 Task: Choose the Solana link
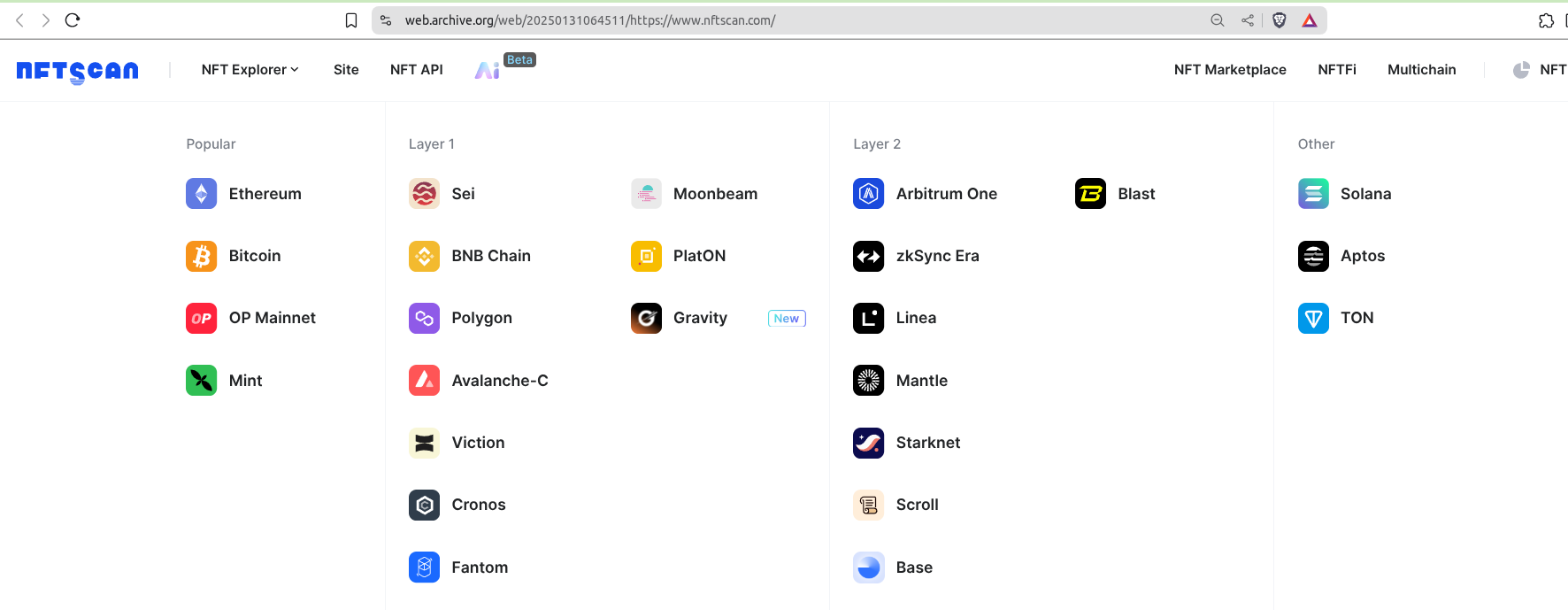pos(1366,194)
